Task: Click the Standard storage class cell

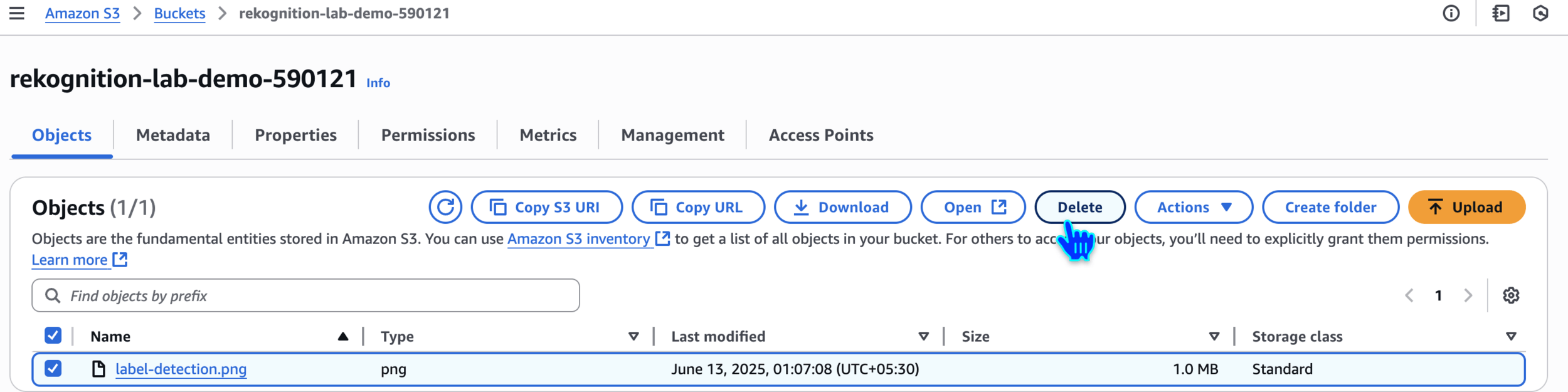Action: pyautogui.click(x=1282, y=369)
